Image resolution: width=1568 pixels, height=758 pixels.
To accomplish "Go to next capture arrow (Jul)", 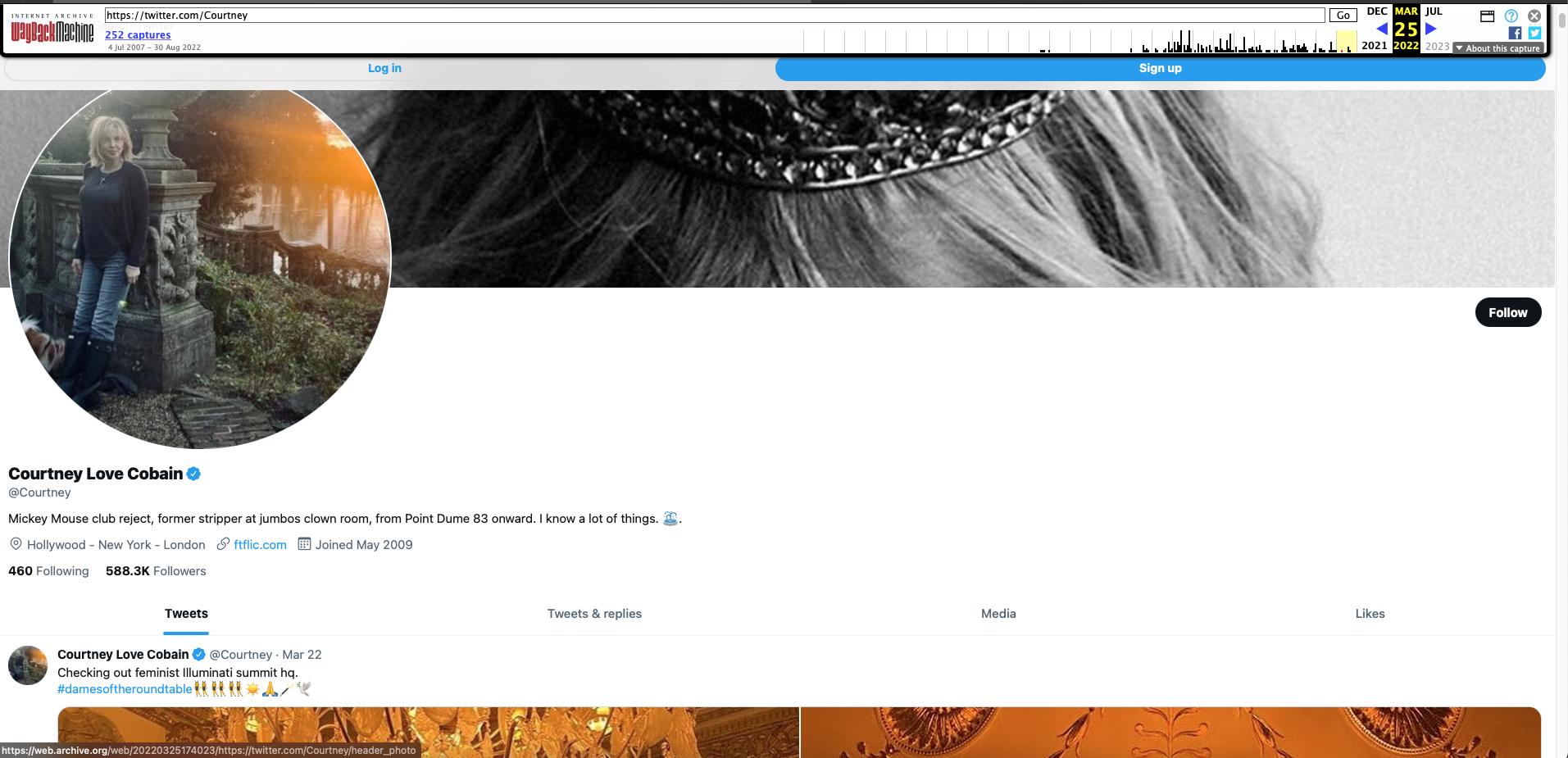I will pyautogui.click(x=1431, y=29).
